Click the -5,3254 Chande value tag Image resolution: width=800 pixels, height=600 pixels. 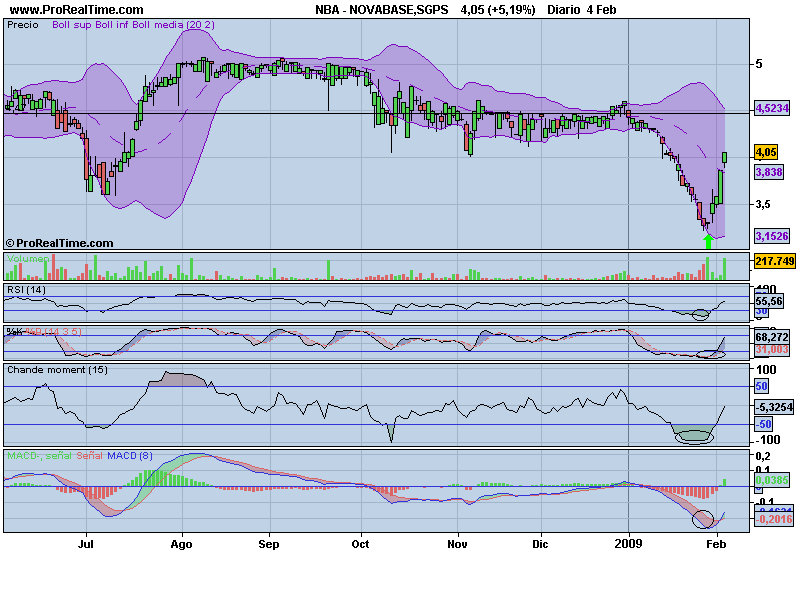(x=774, y=407)
